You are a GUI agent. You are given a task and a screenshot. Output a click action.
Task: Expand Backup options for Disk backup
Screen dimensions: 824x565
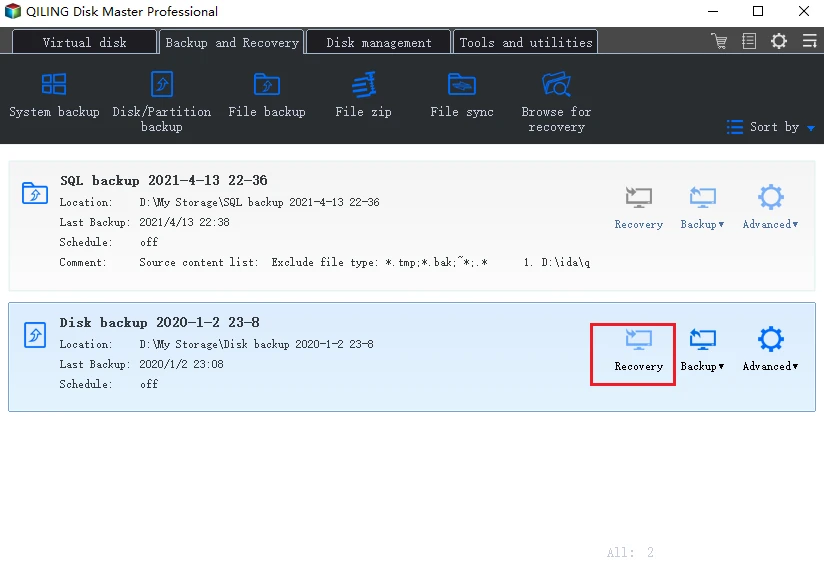[x=702, y=350]
